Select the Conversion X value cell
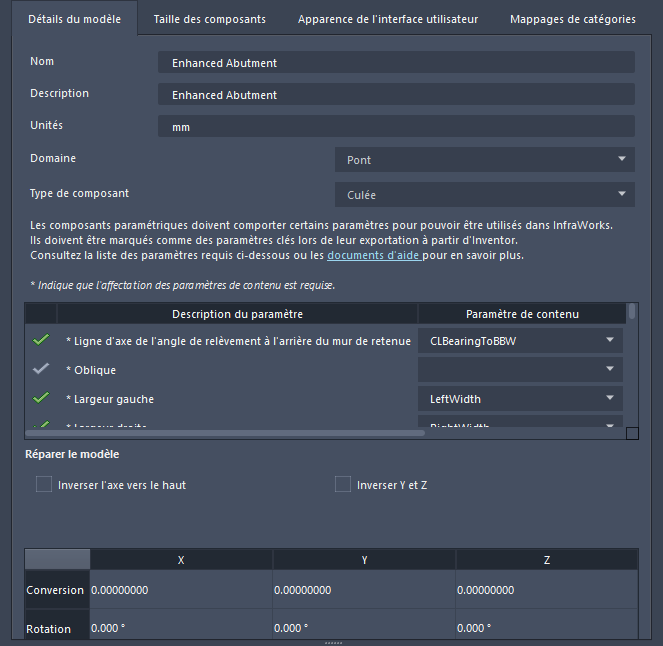The width and height of the screenshot is (663, 646). click(181, 590)
